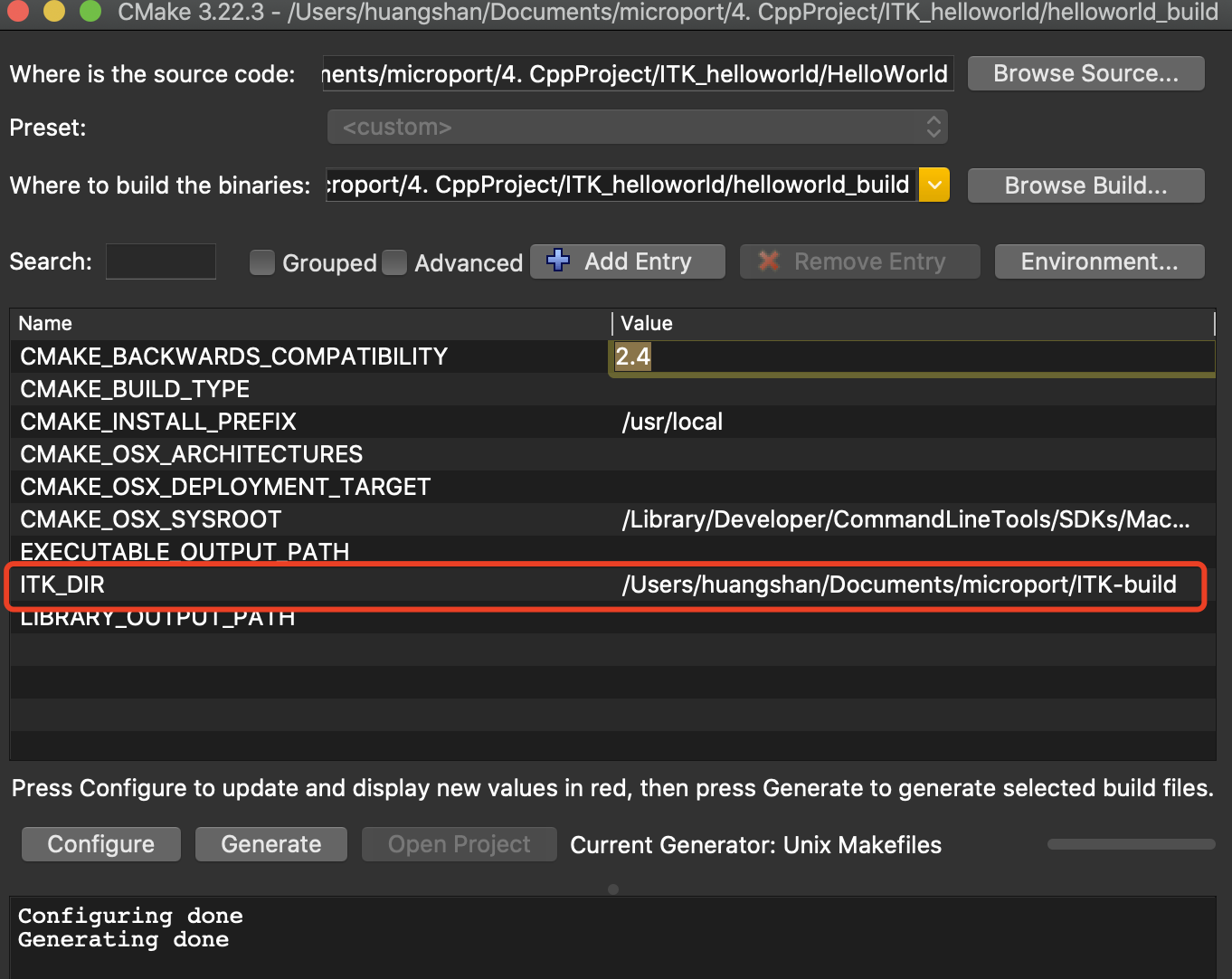The width and height of the screenshot is (1232, 979).
Task: Click the progress bar next to generator
Action: point(1131,844)
